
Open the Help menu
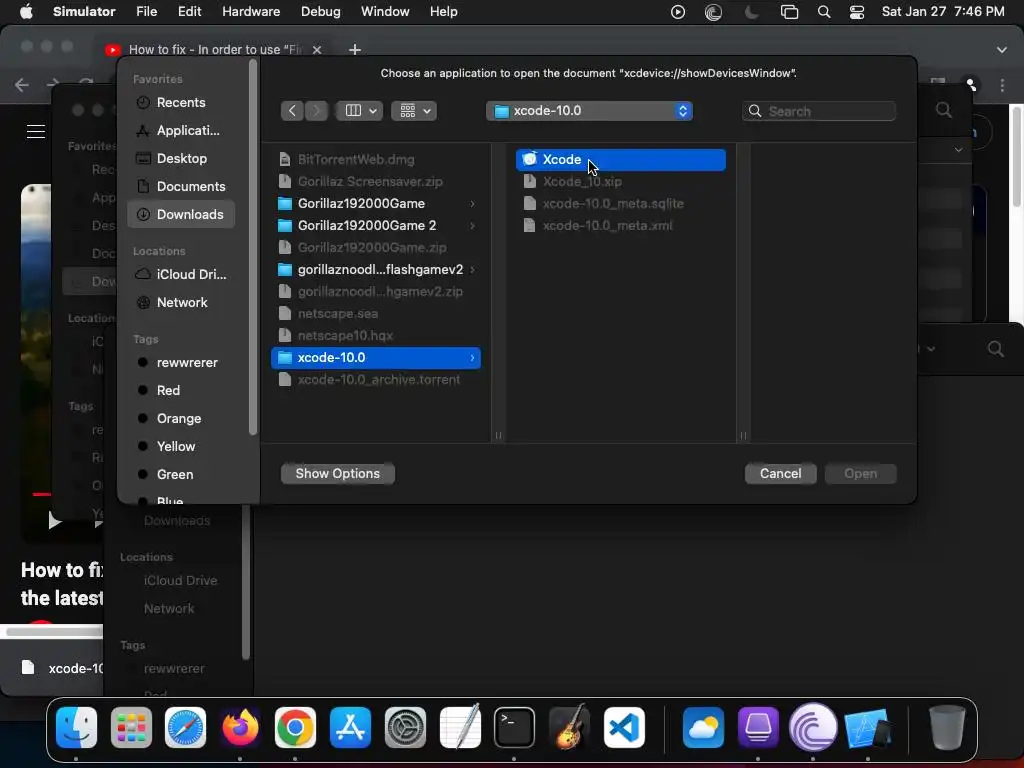click(443, 12)
